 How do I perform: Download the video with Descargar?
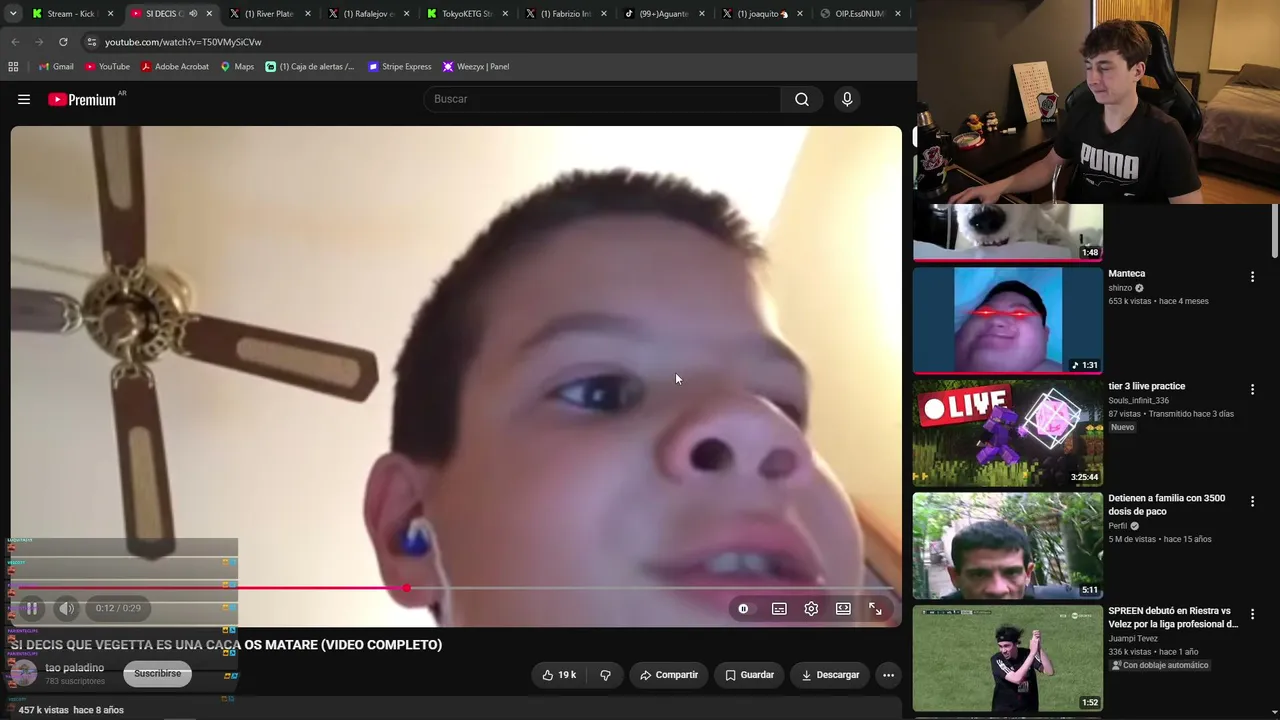(x=830, y=675)
